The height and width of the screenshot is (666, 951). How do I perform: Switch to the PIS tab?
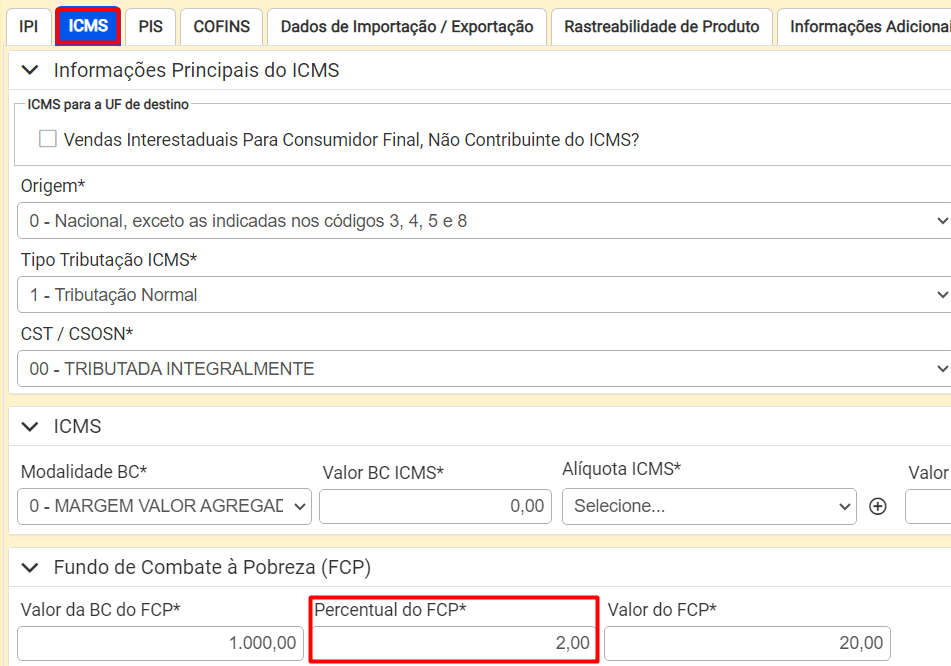pyautogui.click(x=151, y=27)
